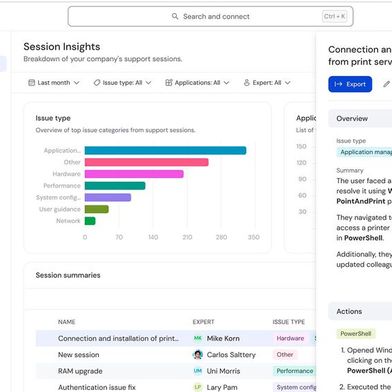Click the blue Application bar in chart
This screenshot has width=392, height=392.
point(165,151)
